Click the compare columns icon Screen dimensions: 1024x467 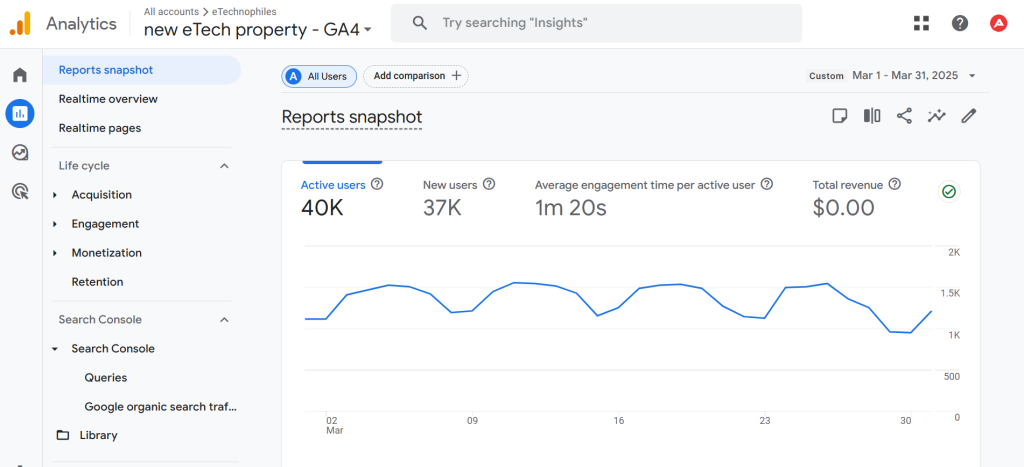pyautogui.click(x=872, y=116)
